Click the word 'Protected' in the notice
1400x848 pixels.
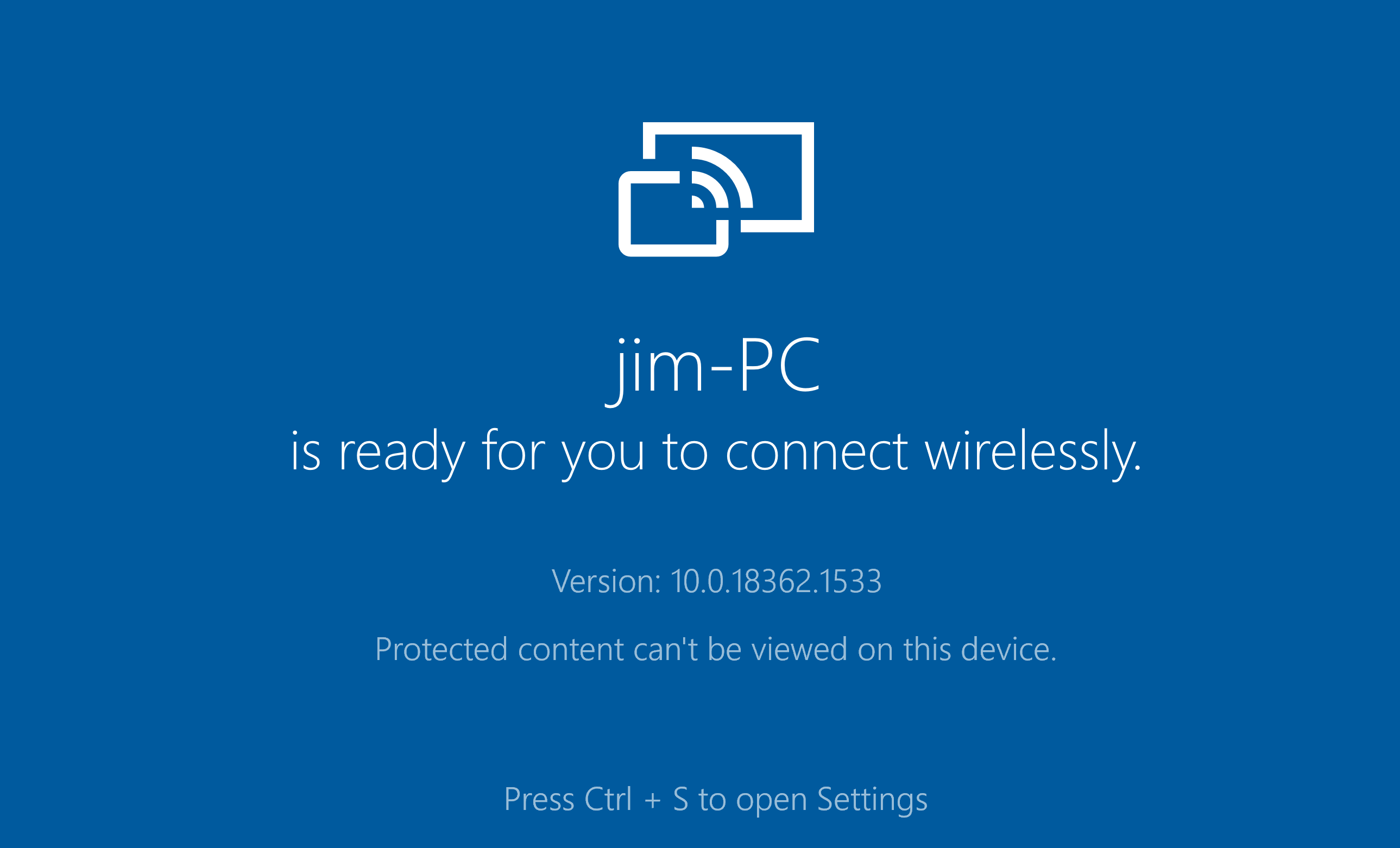click(x=442, y=649)
